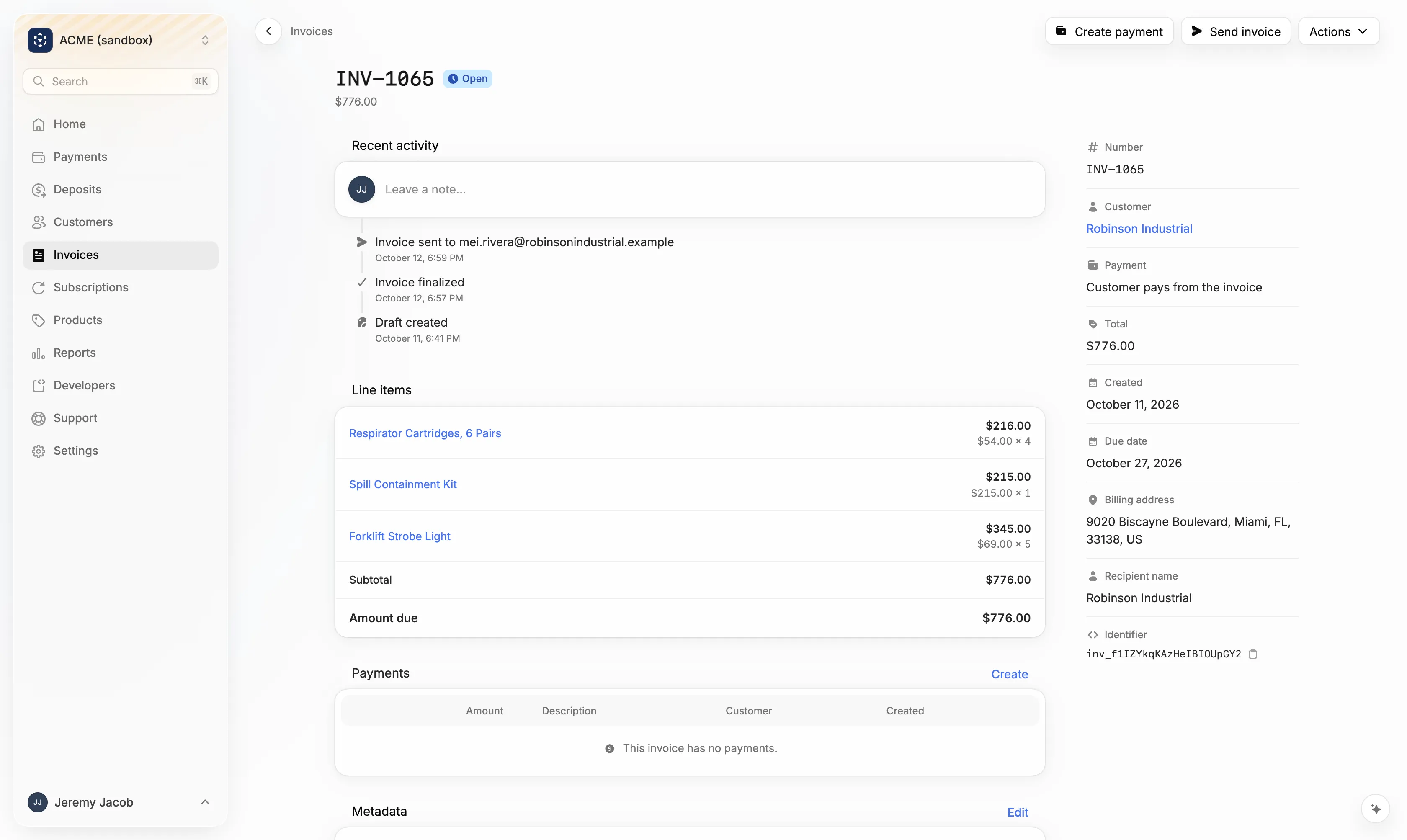The height and width of the screenshot is (840, 1407).
Task: Copy the invoice identifier
Action: 1252,654
